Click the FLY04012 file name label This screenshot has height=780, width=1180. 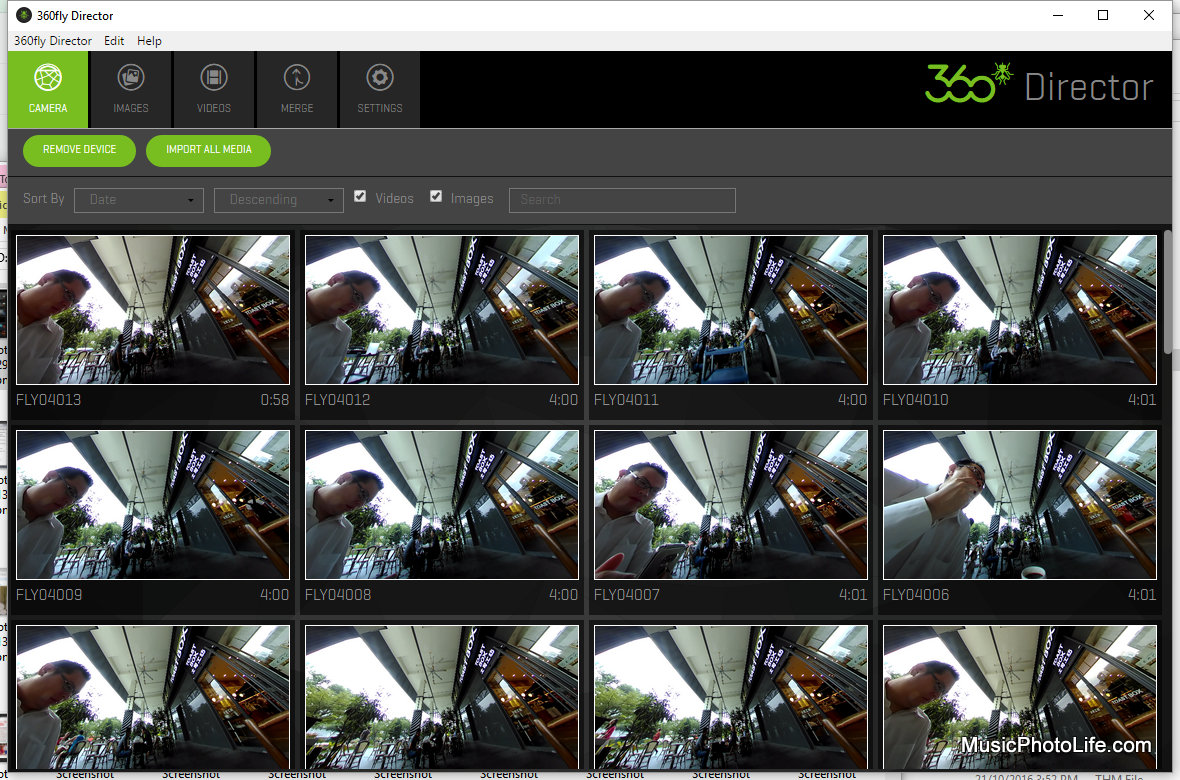tap(337, 400)
